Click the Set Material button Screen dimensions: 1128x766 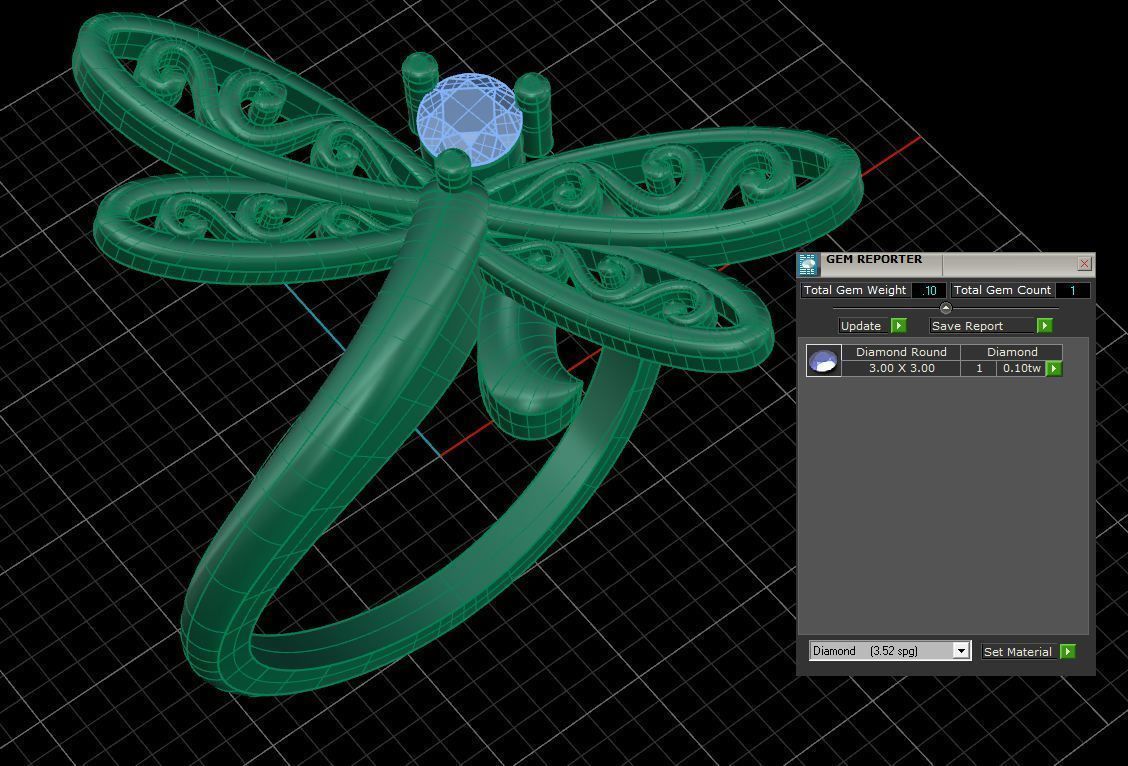click(1019, 652)
